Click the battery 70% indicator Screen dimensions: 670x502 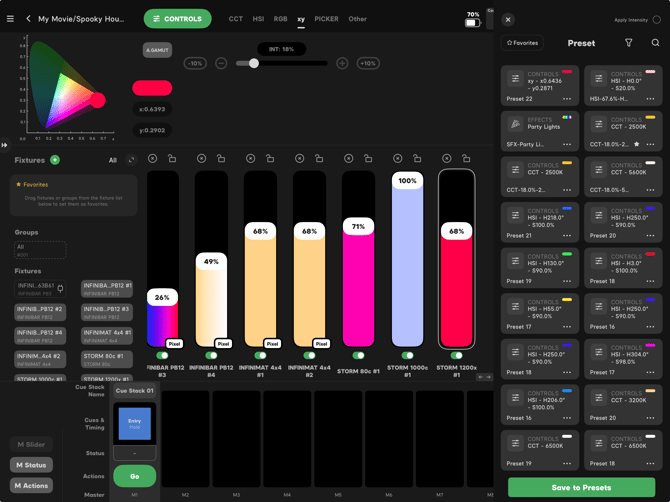[472, 19]
